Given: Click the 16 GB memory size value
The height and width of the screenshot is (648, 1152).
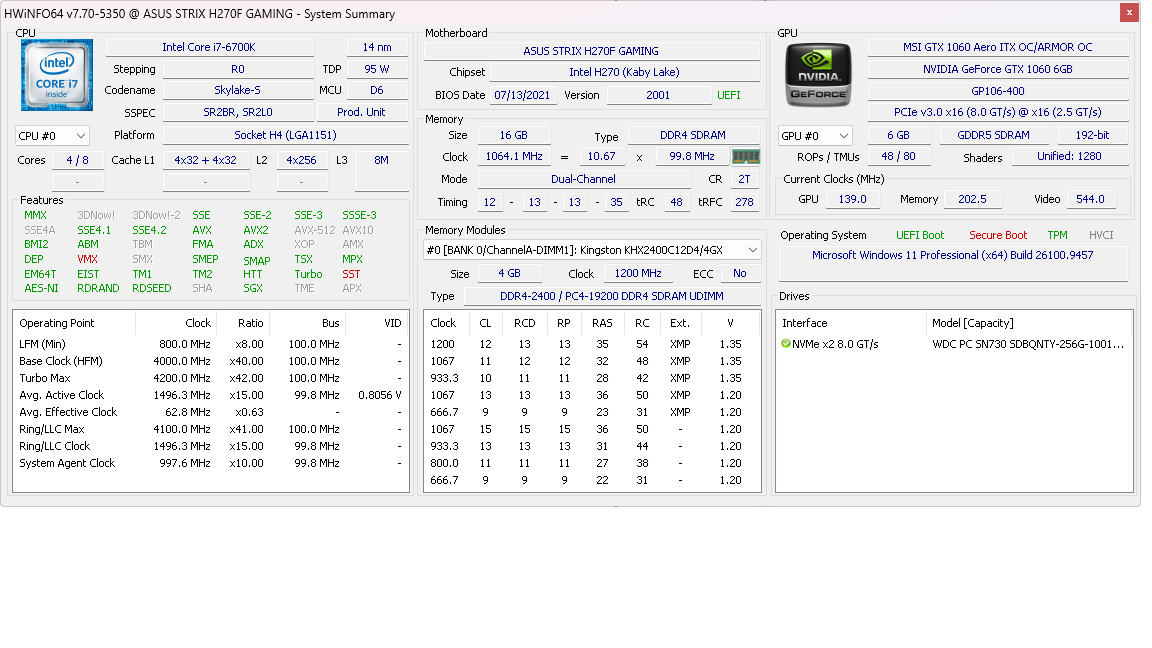Looking at the screenshot, I should tap(514, 135).
